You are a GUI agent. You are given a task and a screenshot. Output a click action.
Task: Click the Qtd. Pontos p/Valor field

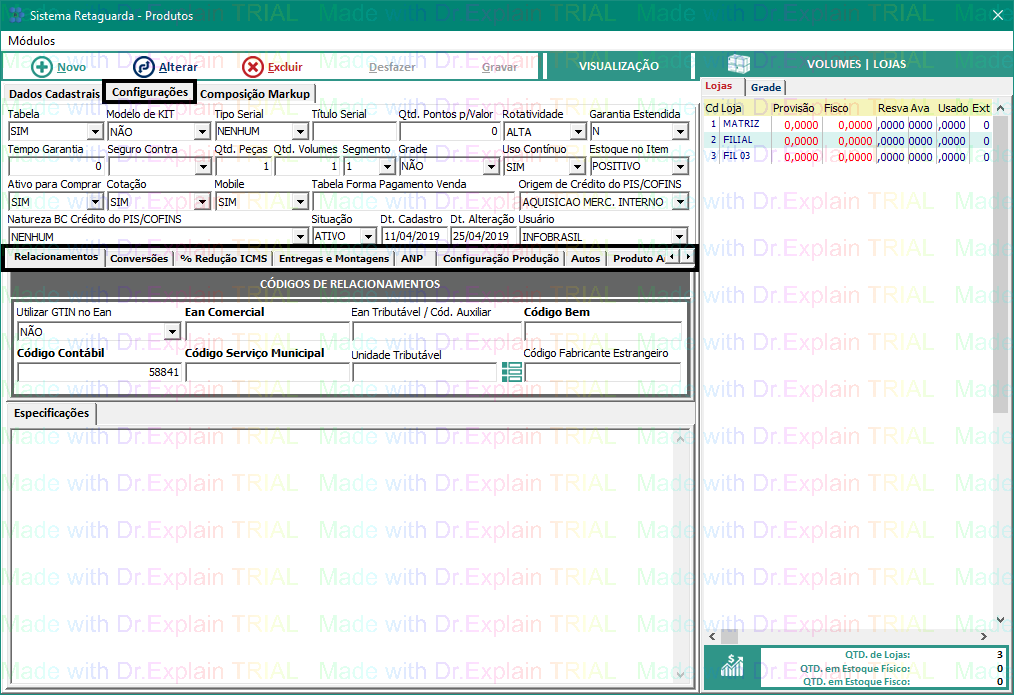pos(449,131)
